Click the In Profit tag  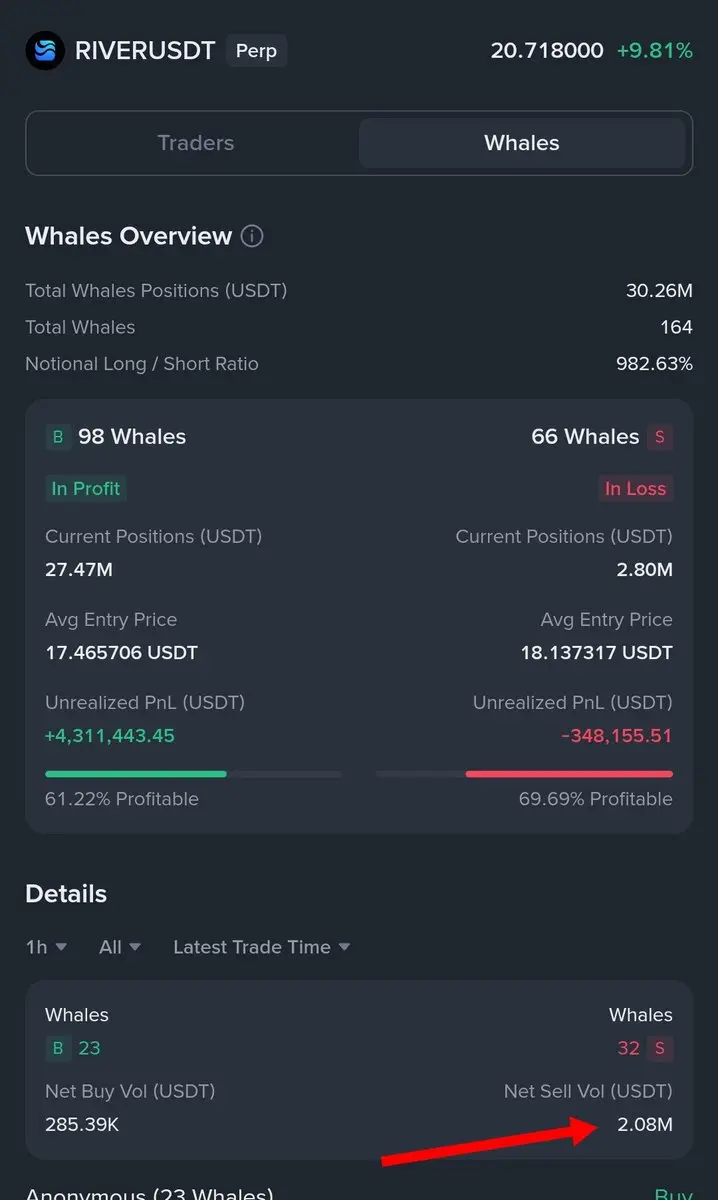coord(86,489)
